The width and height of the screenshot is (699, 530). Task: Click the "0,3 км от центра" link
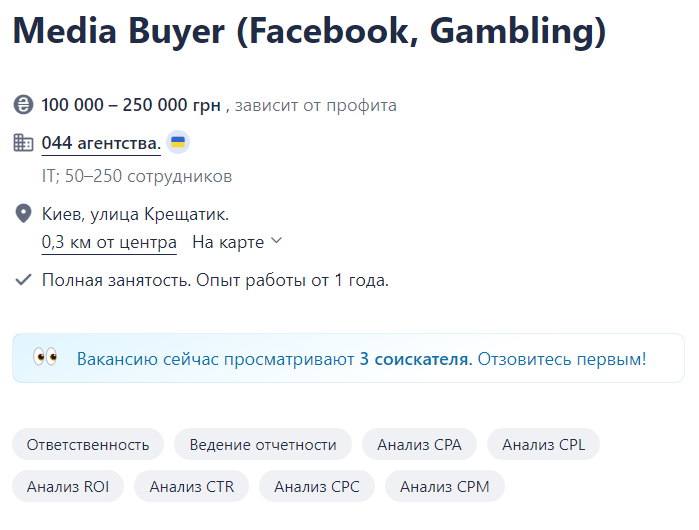coord(109,242)
